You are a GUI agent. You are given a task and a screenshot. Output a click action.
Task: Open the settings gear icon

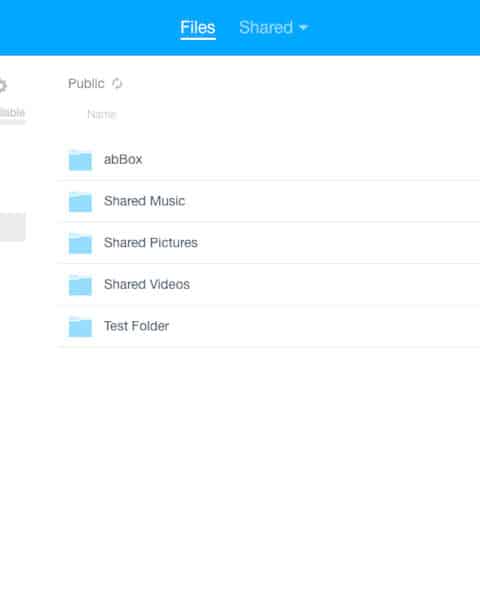(x=2, y=85)
